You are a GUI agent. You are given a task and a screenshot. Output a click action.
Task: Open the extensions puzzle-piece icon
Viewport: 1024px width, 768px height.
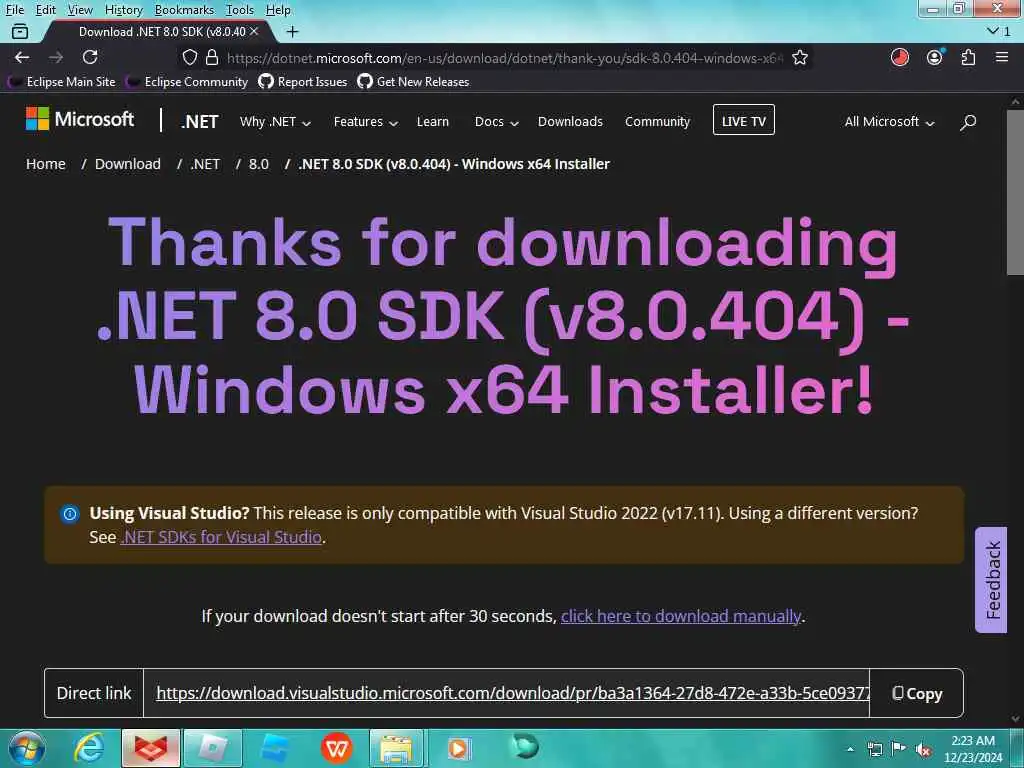(968, 57)
